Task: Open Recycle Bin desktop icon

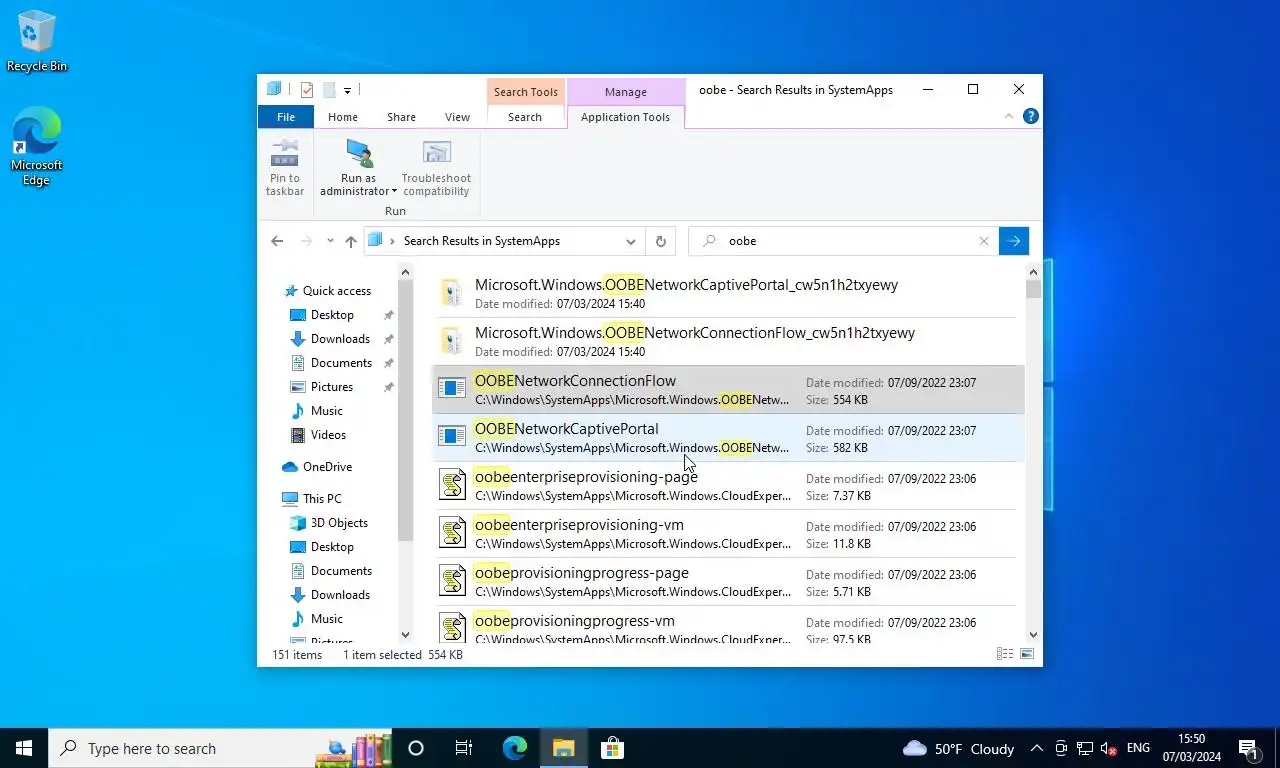Action: pos(36,42)
